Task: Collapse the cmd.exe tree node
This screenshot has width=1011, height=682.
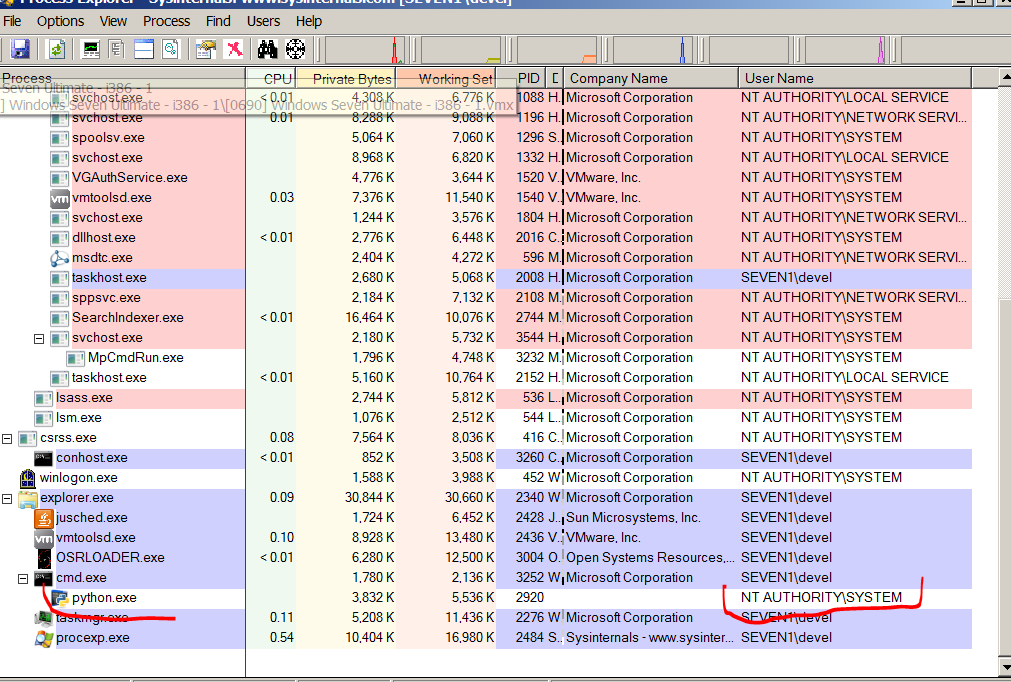Action: [x=24, y=578]
